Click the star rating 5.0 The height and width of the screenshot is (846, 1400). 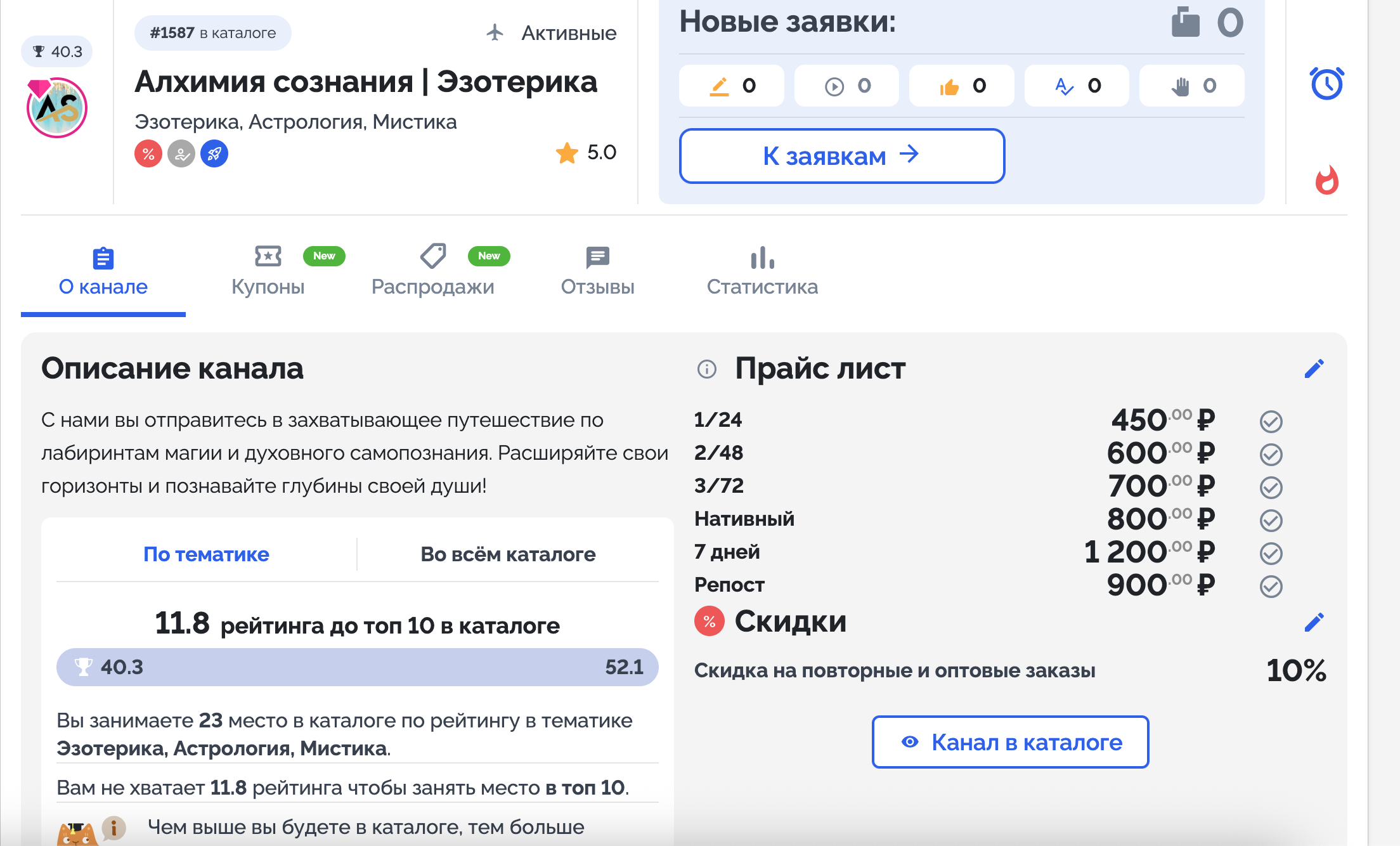(586, 152)
